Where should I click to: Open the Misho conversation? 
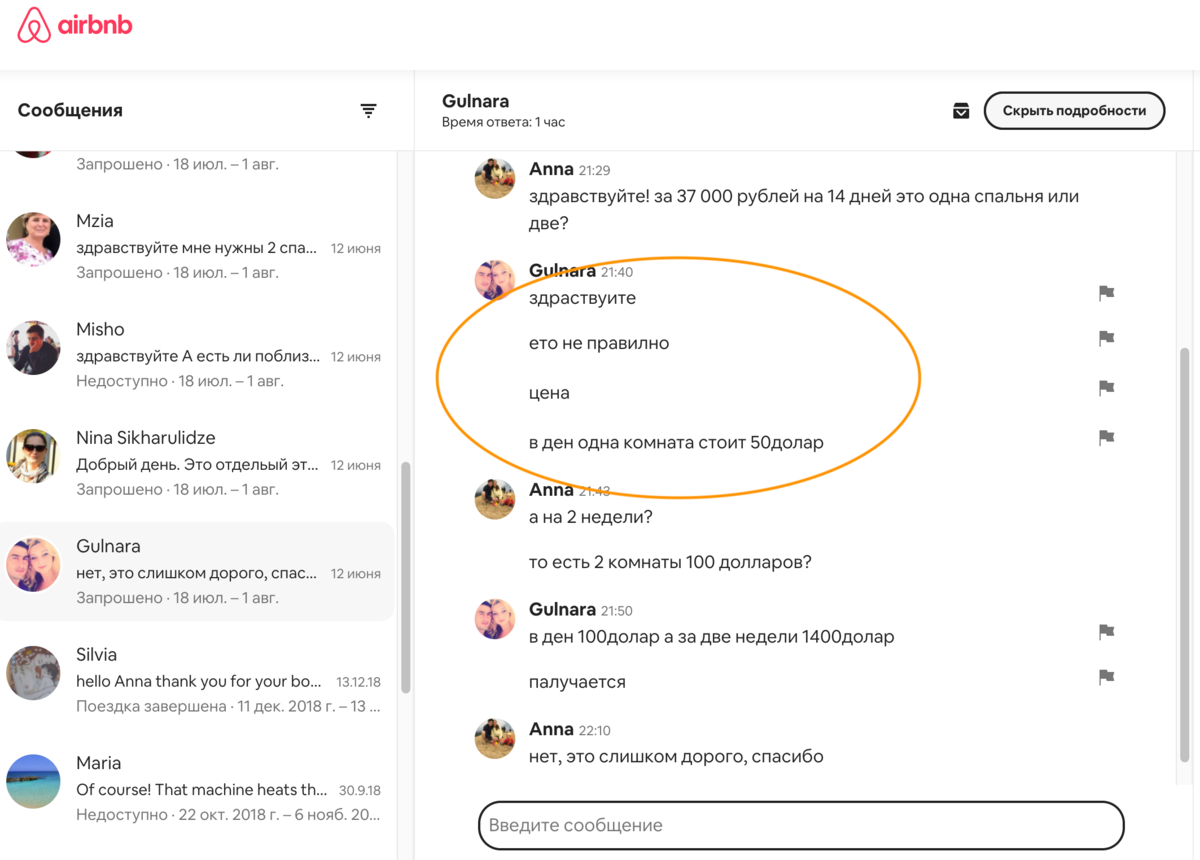(197, 355)
